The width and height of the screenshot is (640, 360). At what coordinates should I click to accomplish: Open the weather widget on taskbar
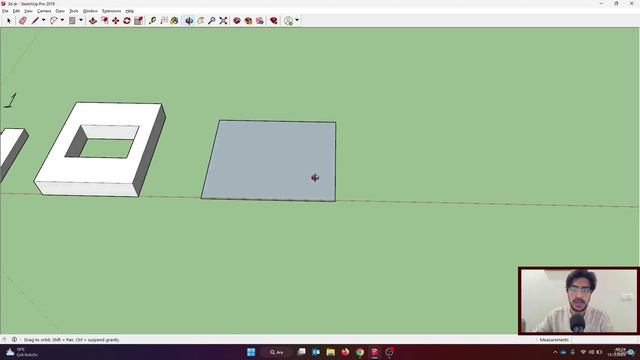(21, 352)
